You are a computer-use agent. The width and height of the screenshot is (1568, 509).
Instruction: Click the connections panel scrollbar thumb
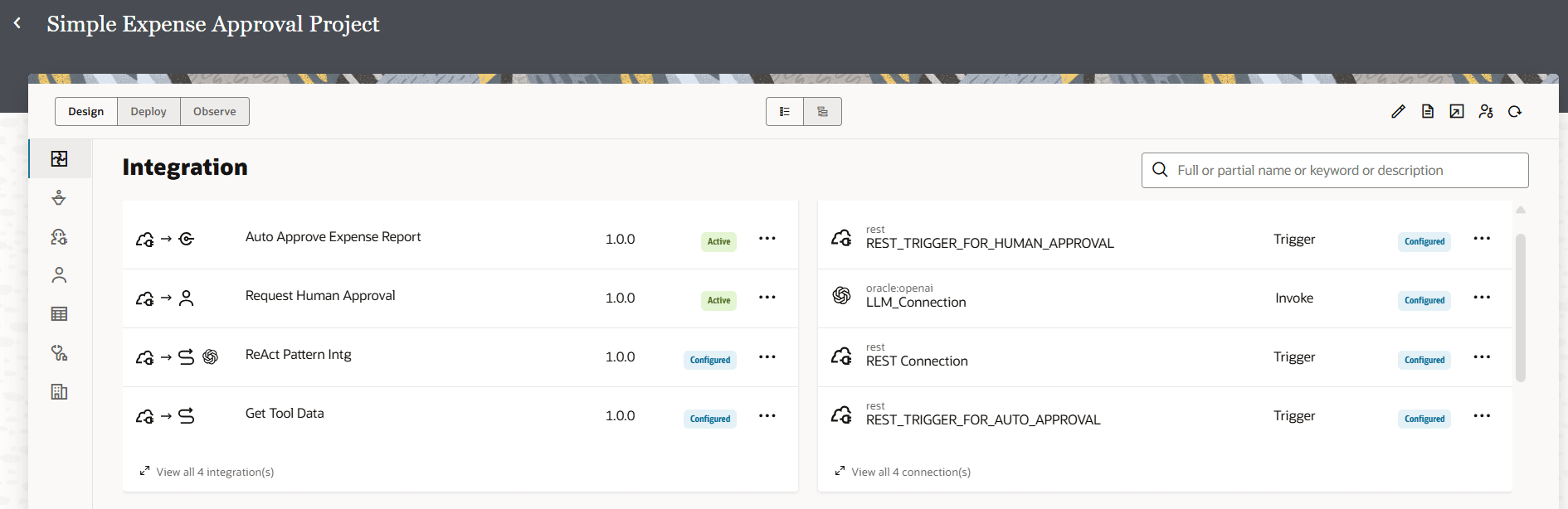pos(1521,308)
